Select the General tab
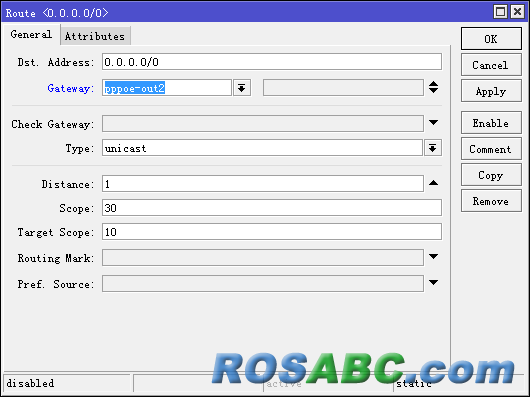This screenshot has height=397, width=530. [31, 34]
